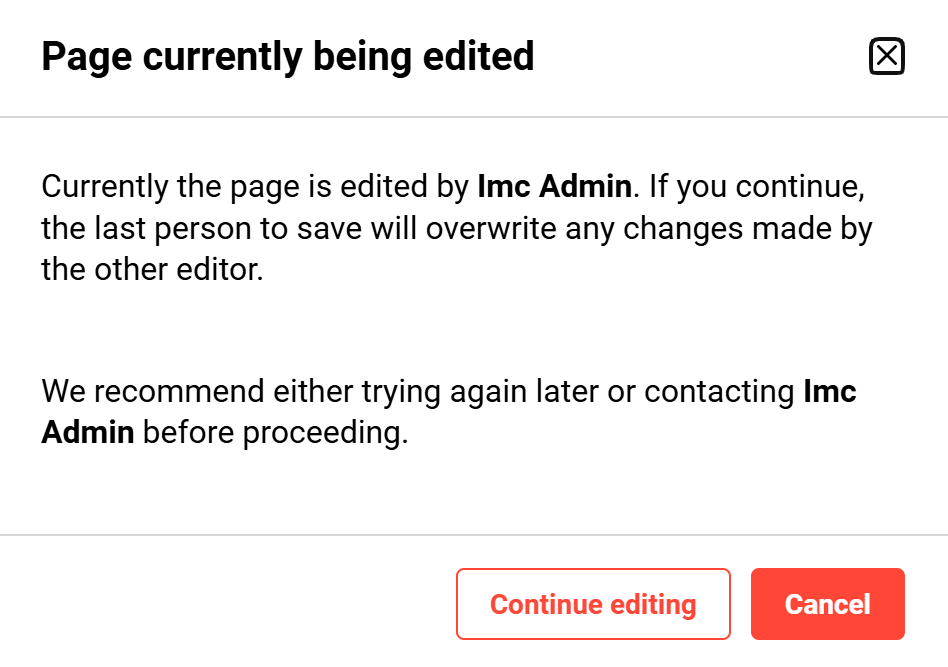
Task: Click the divider line under the title
Action: (474, 117)
